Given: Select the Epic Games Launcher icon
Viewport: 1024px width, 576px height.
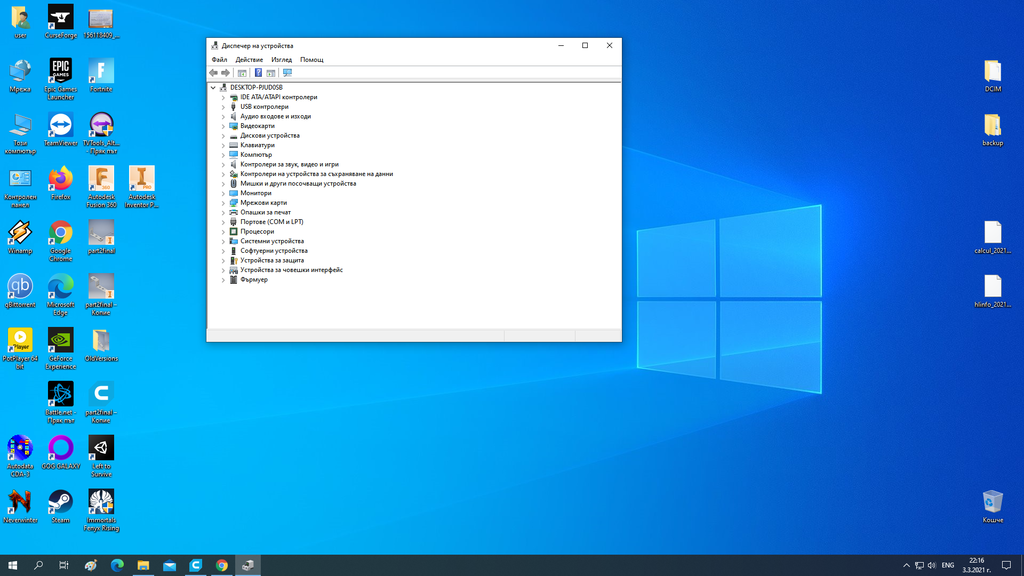Looking at the screenshot, I should click(x=60, y=72).
